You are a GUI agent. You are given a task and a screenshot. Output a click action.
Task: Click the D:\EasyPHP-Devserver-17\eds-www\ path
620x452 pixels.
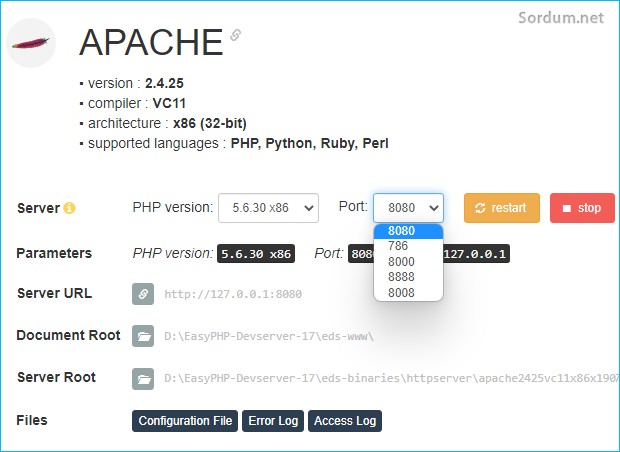click(x=269, y=337)
